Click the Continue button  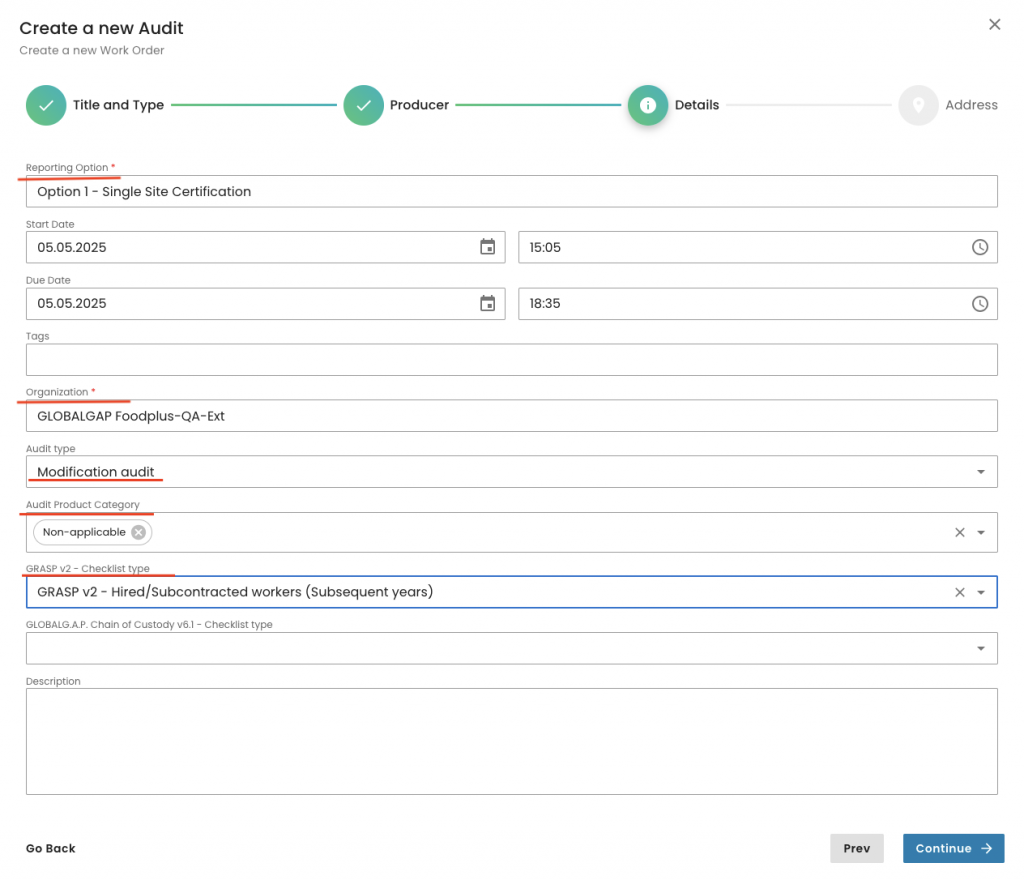(953, 848)
